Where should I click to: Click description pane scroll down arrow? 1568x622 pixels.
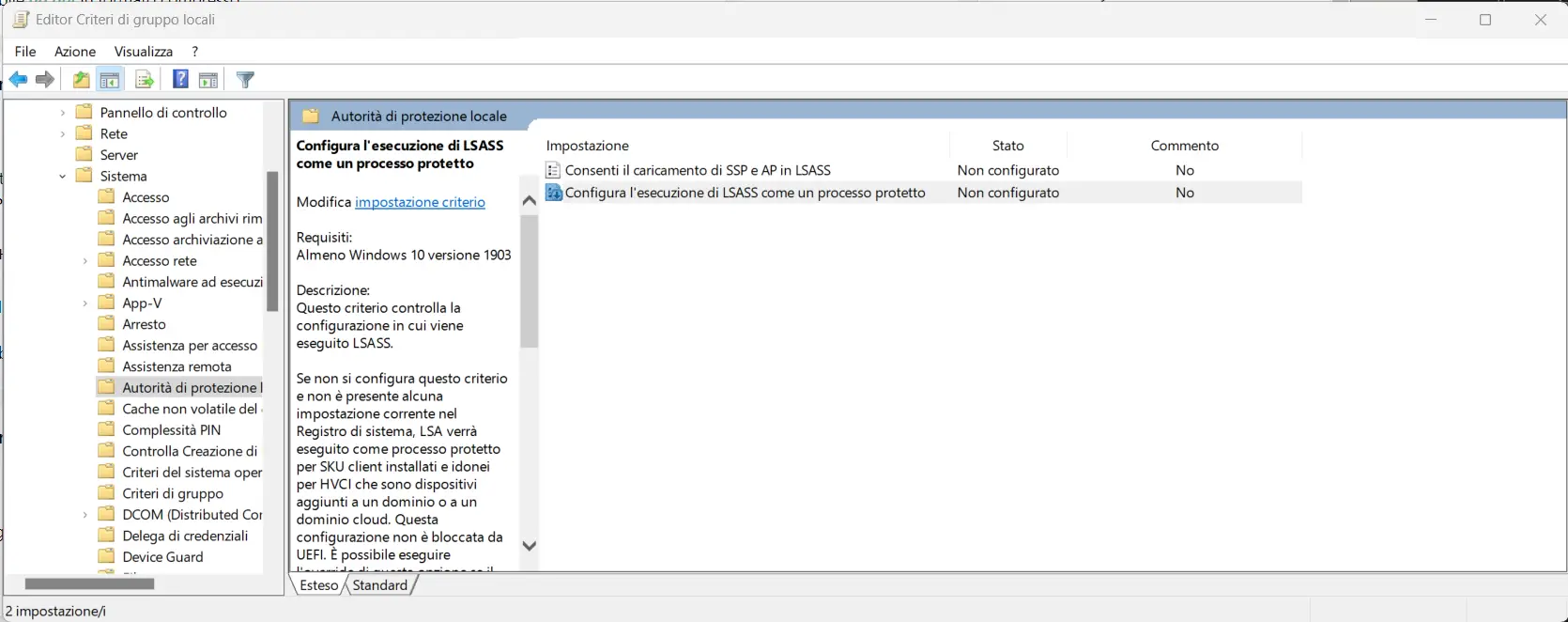pos(530,546)
